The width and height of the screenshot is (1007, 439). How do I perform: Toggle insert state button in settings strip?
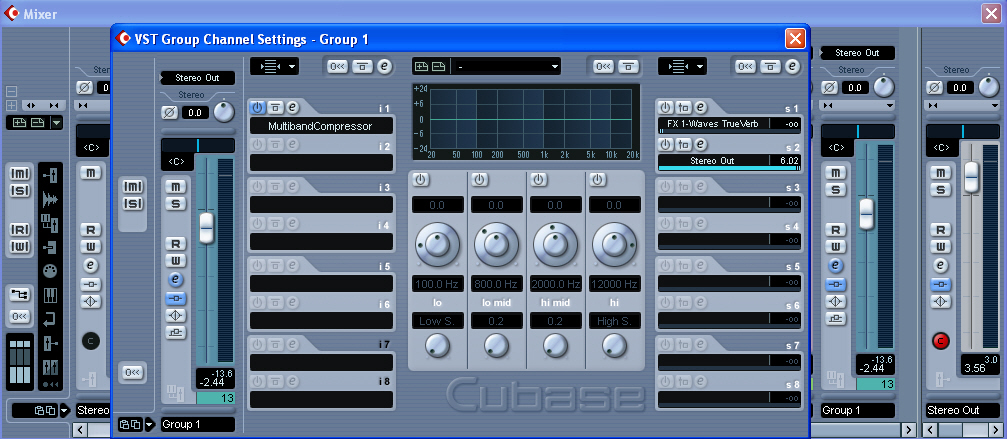click(x=176, y=298)
